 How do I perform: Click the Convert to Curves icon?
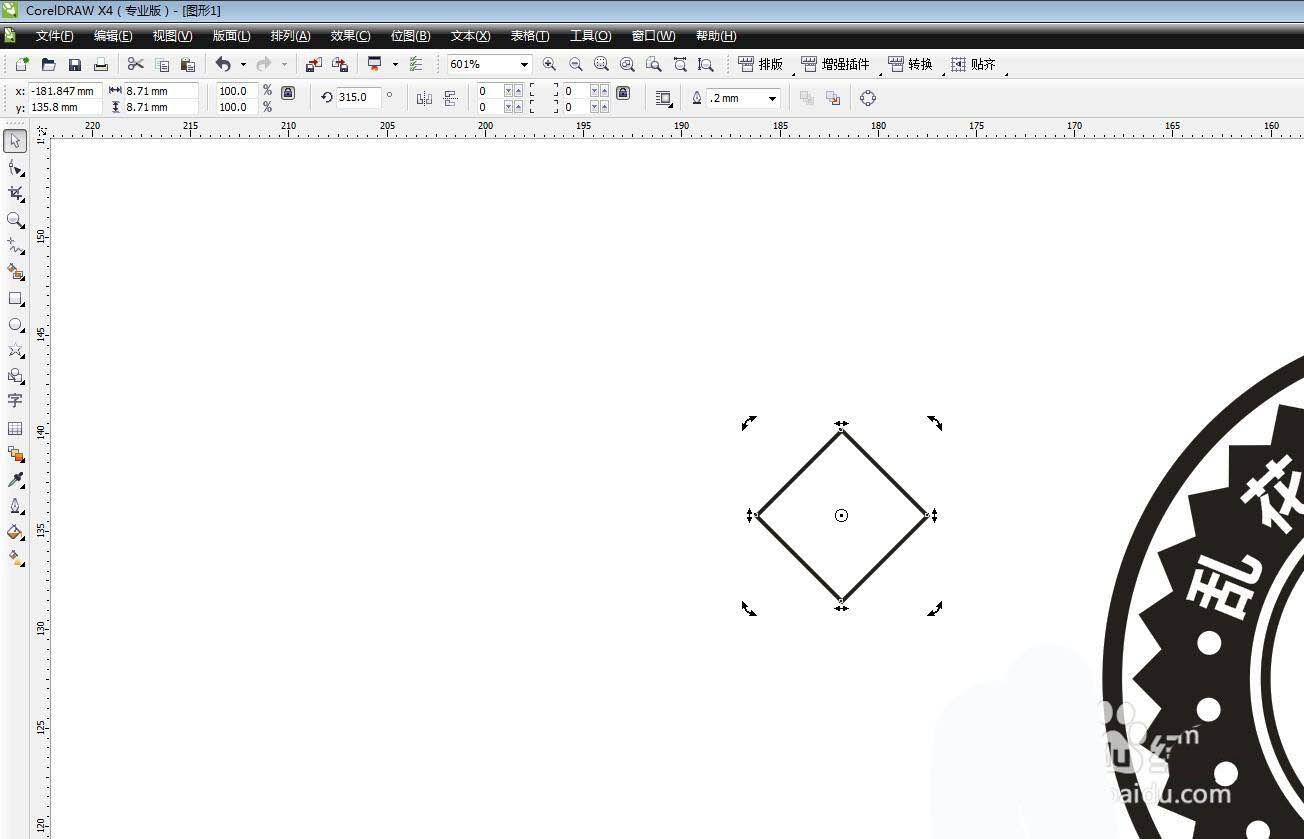tap(868, 98)
